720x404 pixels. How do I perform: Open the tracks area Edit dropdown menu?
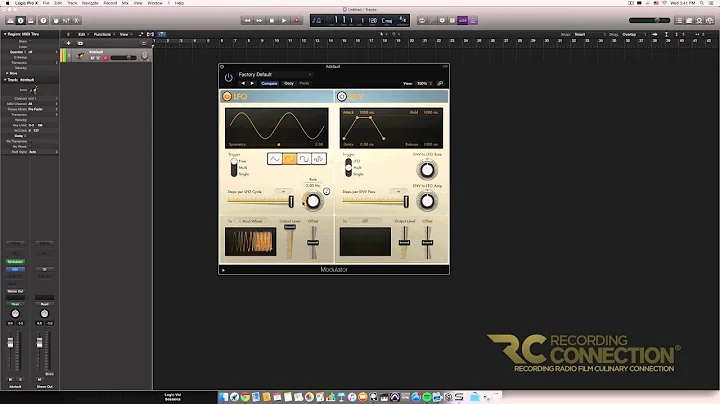pyautogui.click(x=83, y=34)
